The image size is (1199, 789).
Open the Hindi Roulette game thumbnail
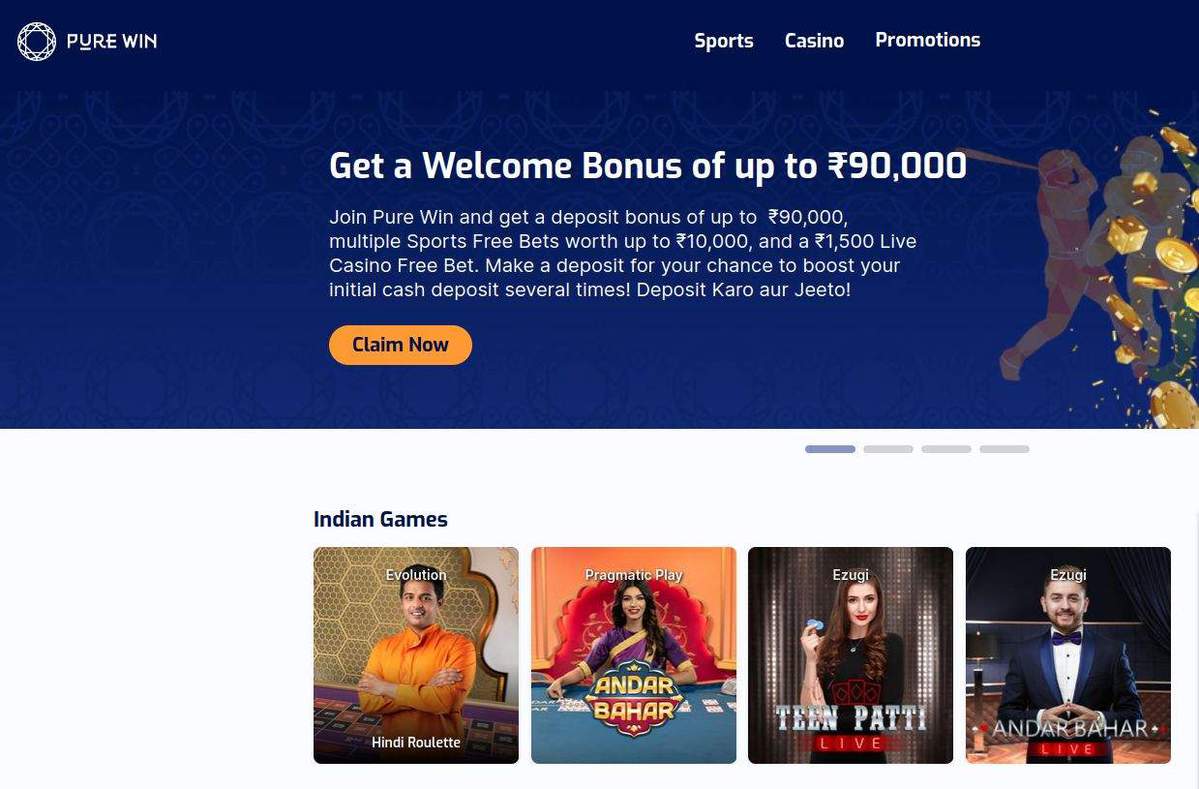click(416, 655)
